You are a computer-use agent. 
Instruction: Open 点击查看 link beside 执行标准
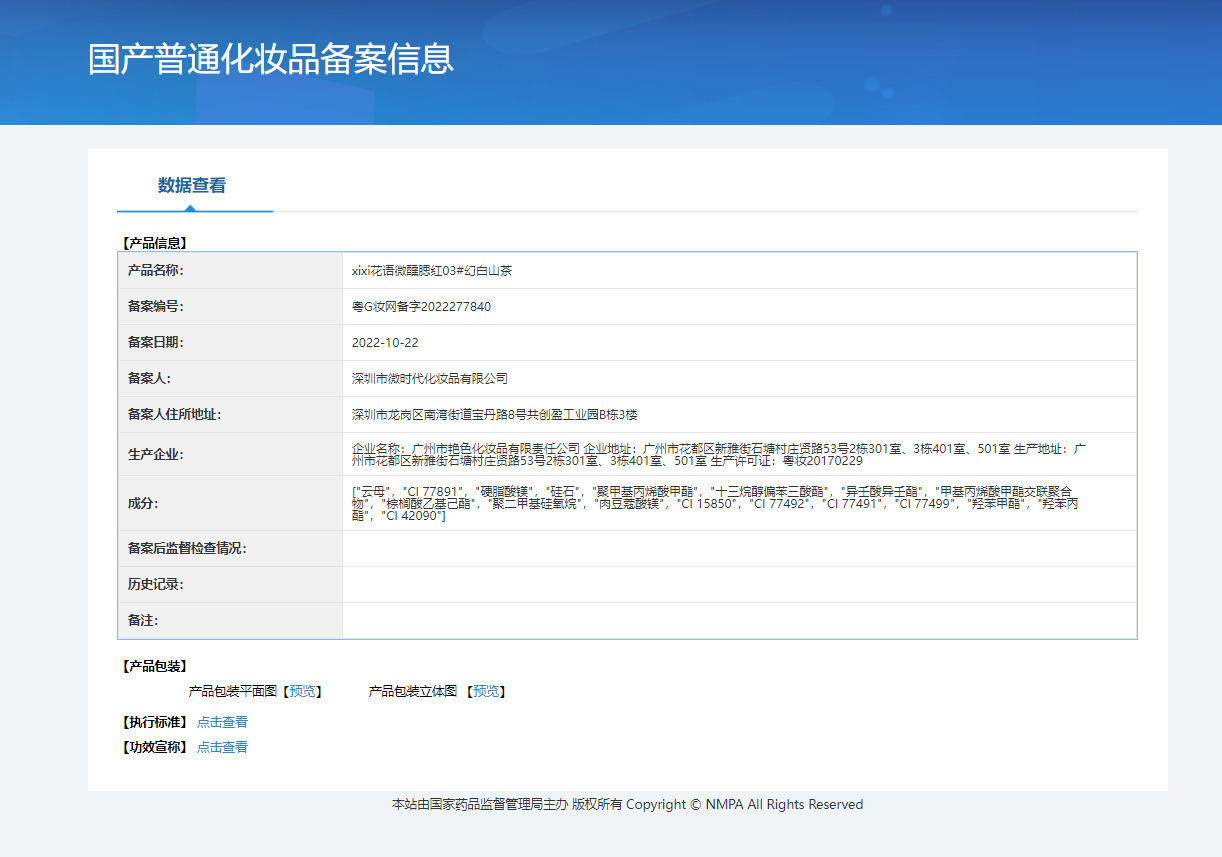222,722
